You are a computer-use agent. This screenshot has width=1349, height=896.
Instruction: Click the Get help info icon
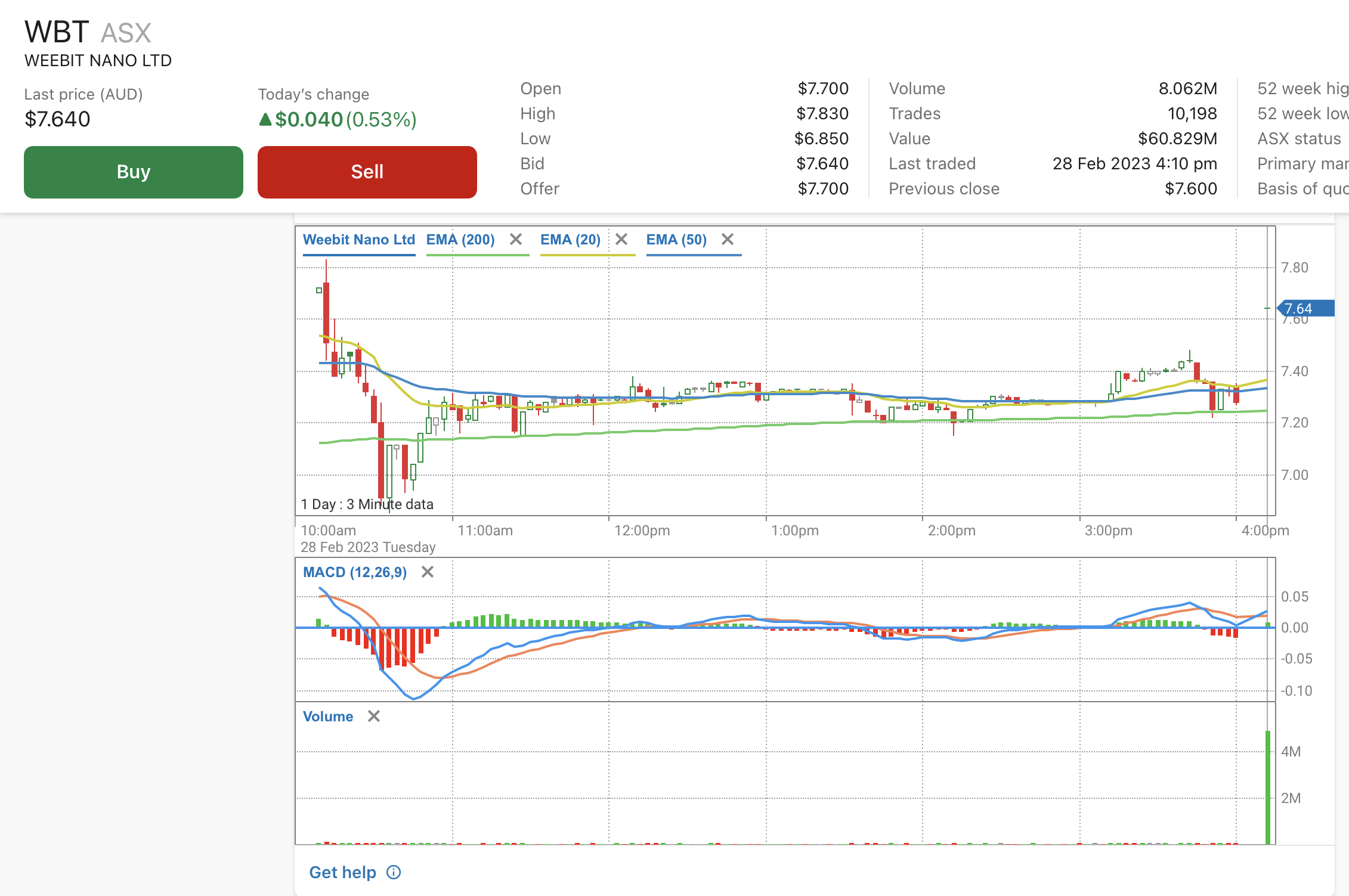pyautogui.click(x=394, y=873)
